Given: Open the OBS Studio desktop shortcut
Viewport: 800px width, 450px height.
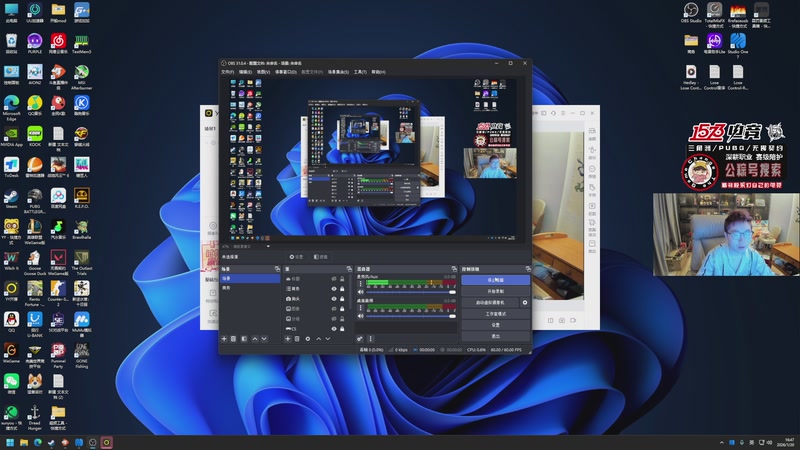Looking at the screenshot, I should coord(691,13).
